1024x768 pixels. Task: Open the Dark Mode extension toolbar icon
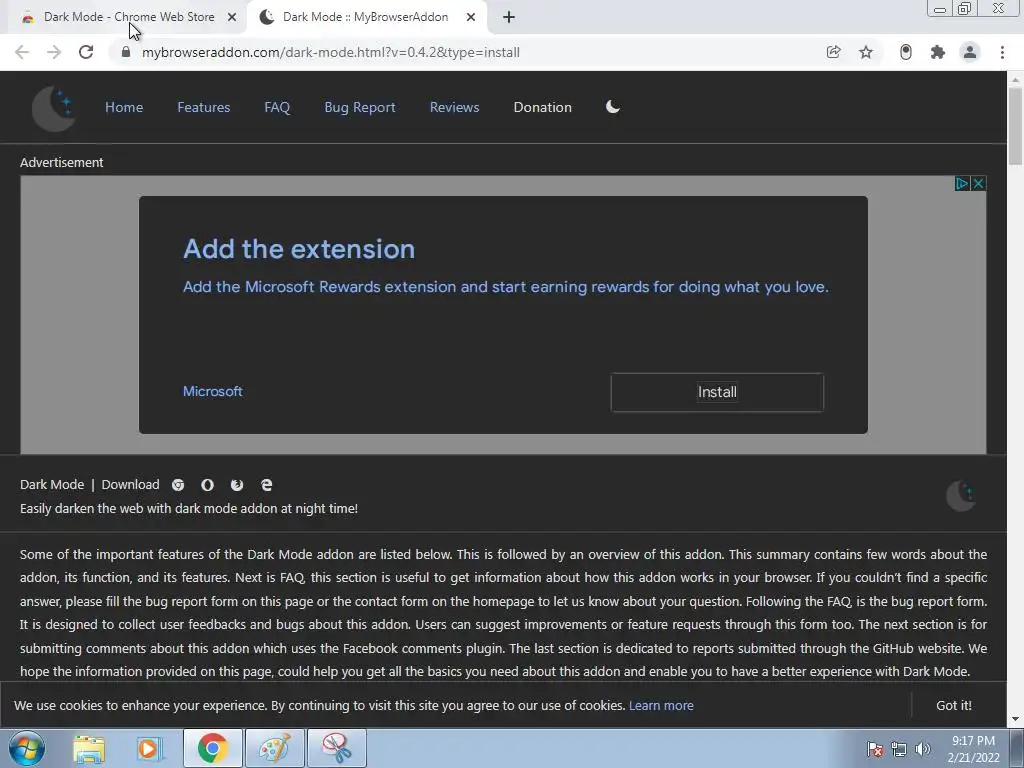click(x=906, y=52)
